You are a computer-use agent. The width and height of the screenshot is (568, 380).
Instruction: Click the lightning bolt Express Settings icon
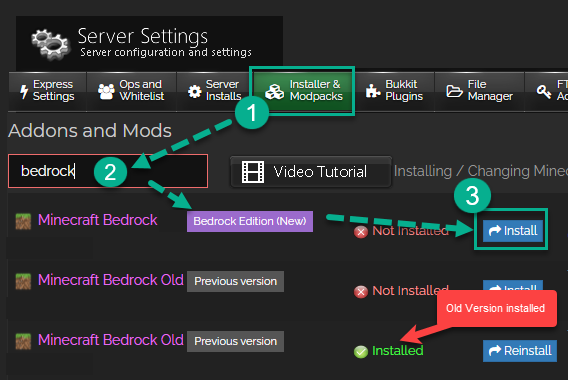(x=24, y=91)
